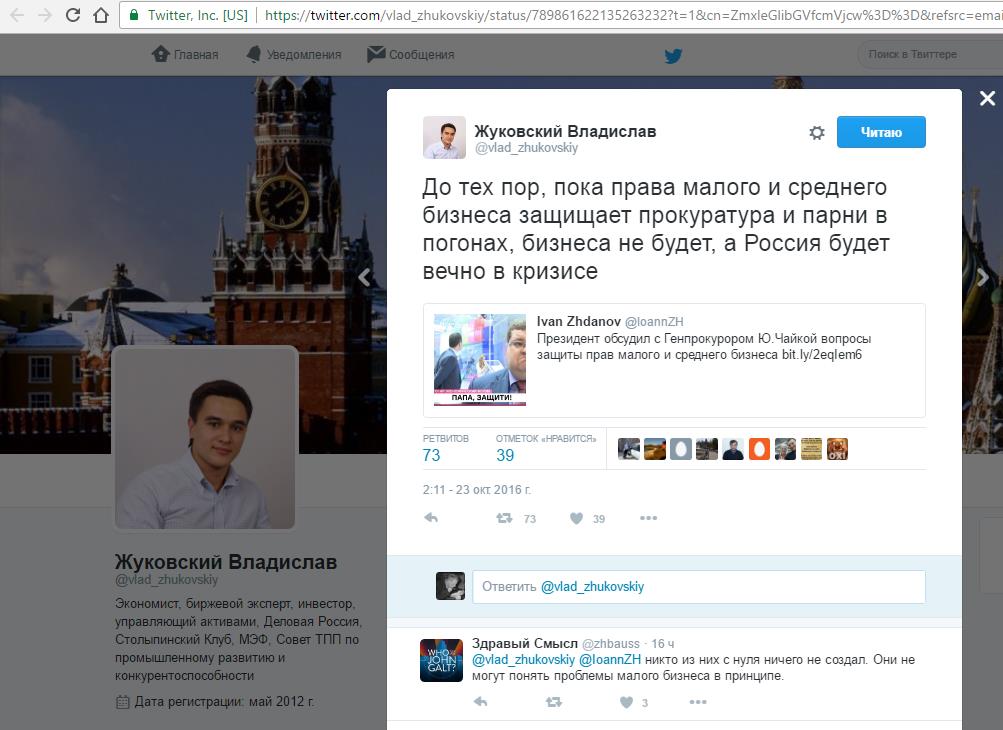Open the quoted Ivan Zhdanov tweet image
The image size is (1003, 730).
(x=480, y=360)
